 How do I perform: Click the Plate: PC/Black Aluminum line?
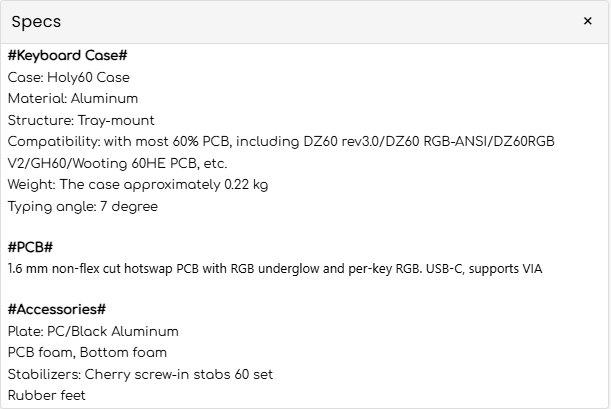coord(93,331)
